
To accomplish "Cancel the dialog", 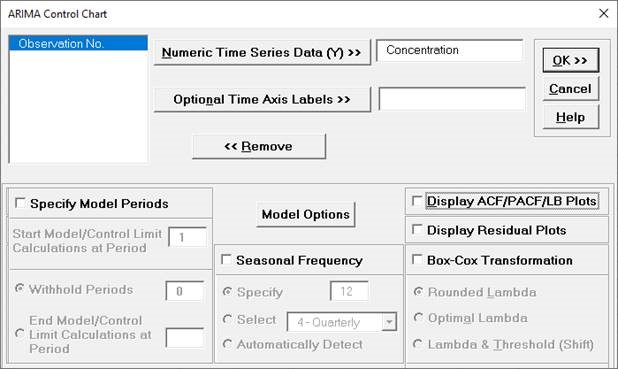I will pyautogui.click(x=570, y=89).
